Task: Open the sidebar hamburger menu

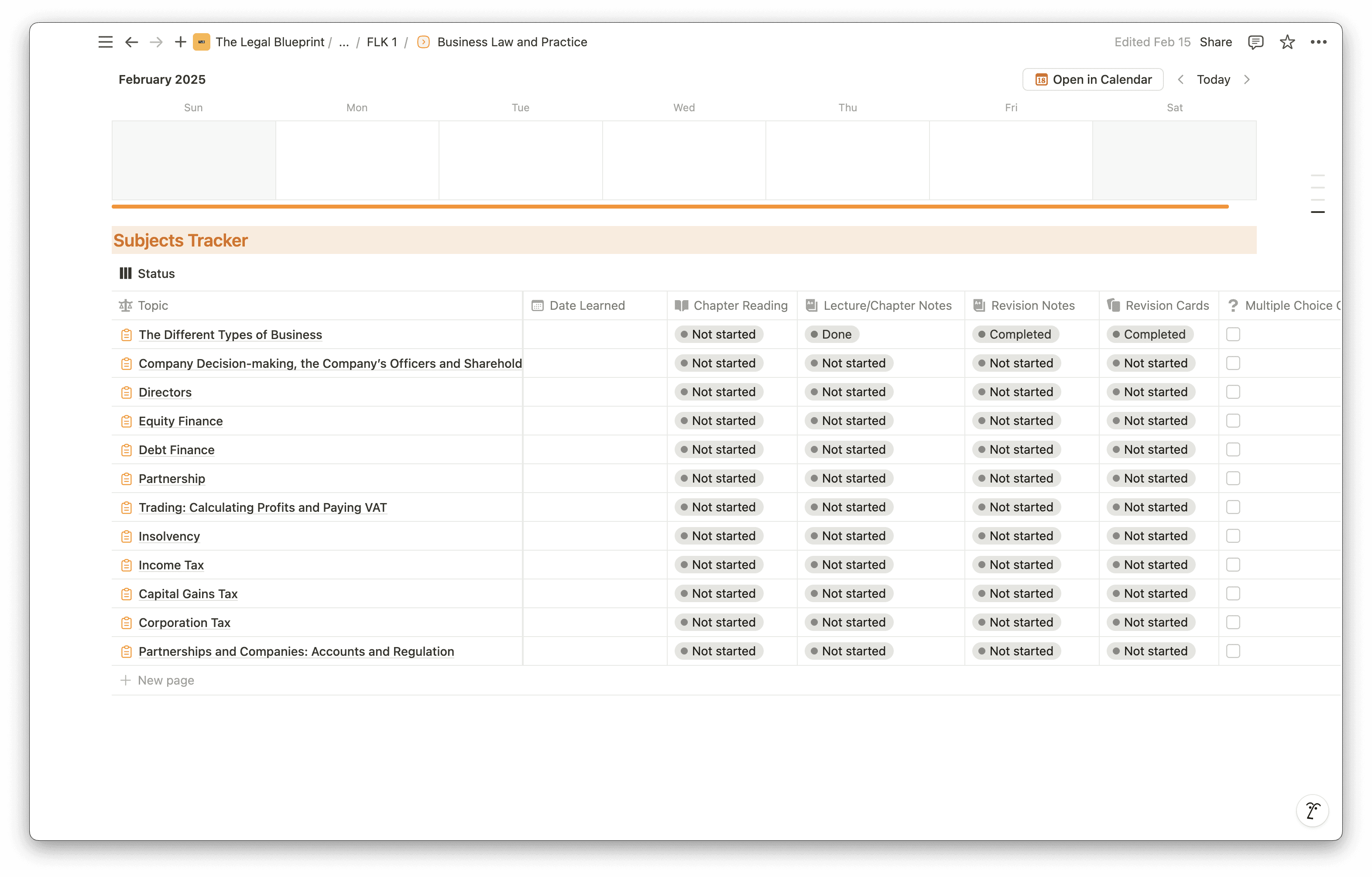Action: (x=106, y=42)
